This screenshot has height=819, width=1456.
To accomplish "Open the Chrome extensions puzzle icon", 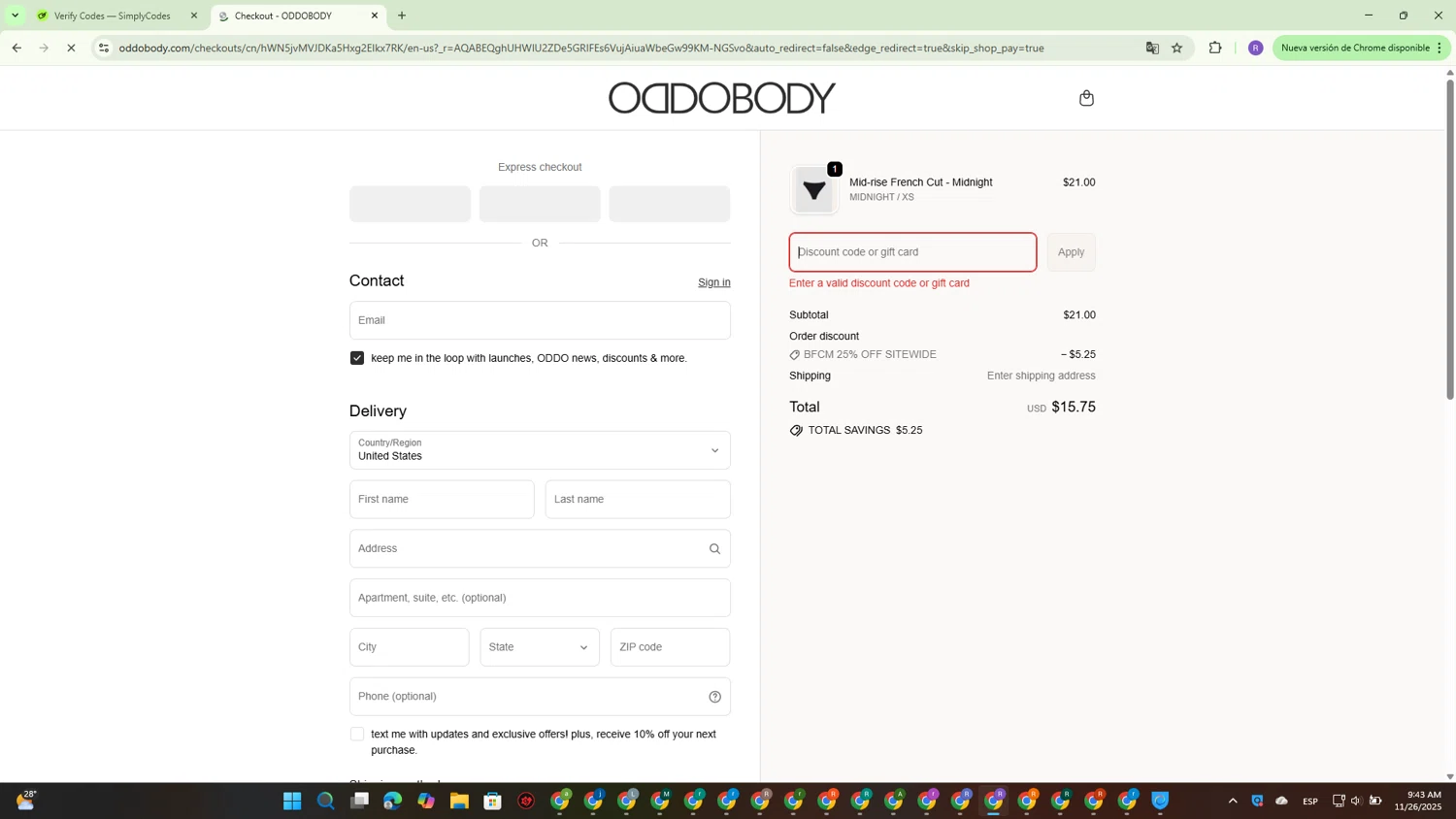I will pos(1215,48).
